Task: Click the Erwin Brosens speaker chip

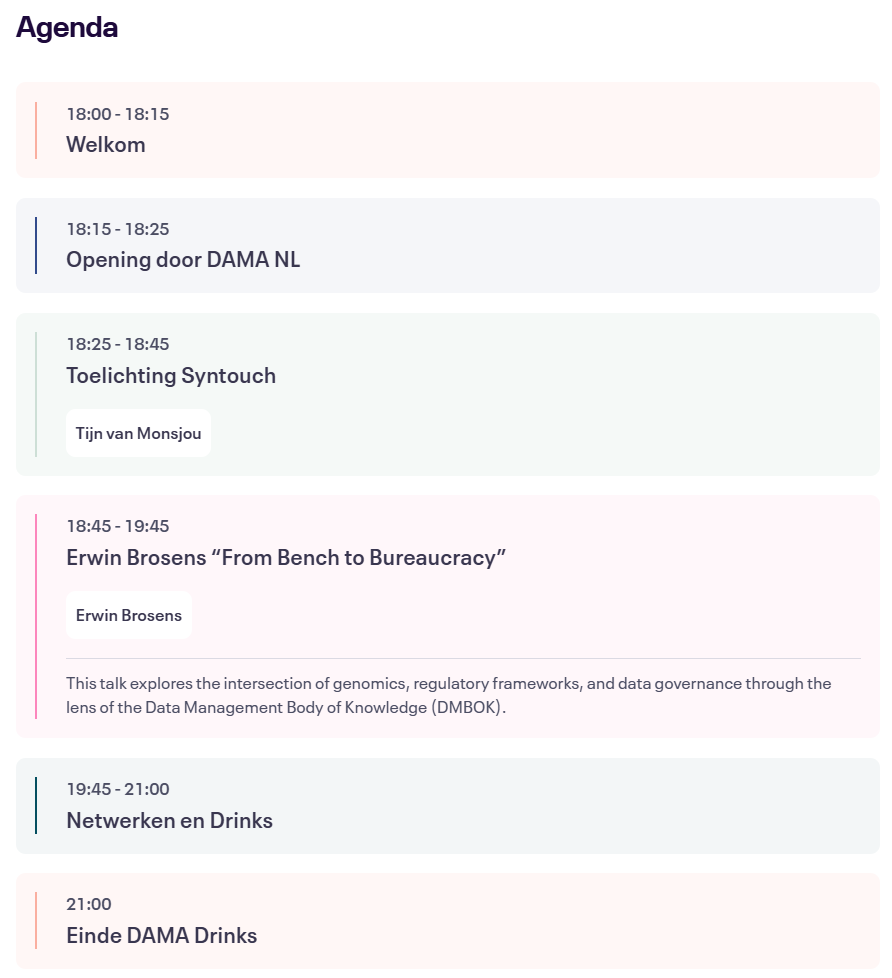Action: pyautogui.click(x=129, y=615)
